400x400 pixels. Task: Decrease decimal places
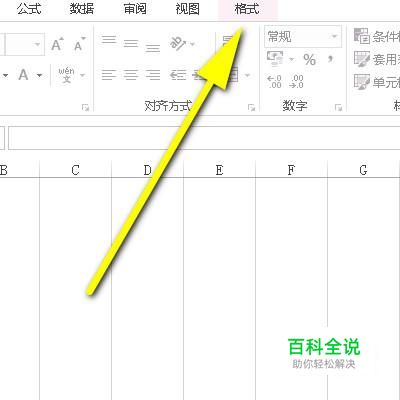pyautogui.click(x=296, y=81)
